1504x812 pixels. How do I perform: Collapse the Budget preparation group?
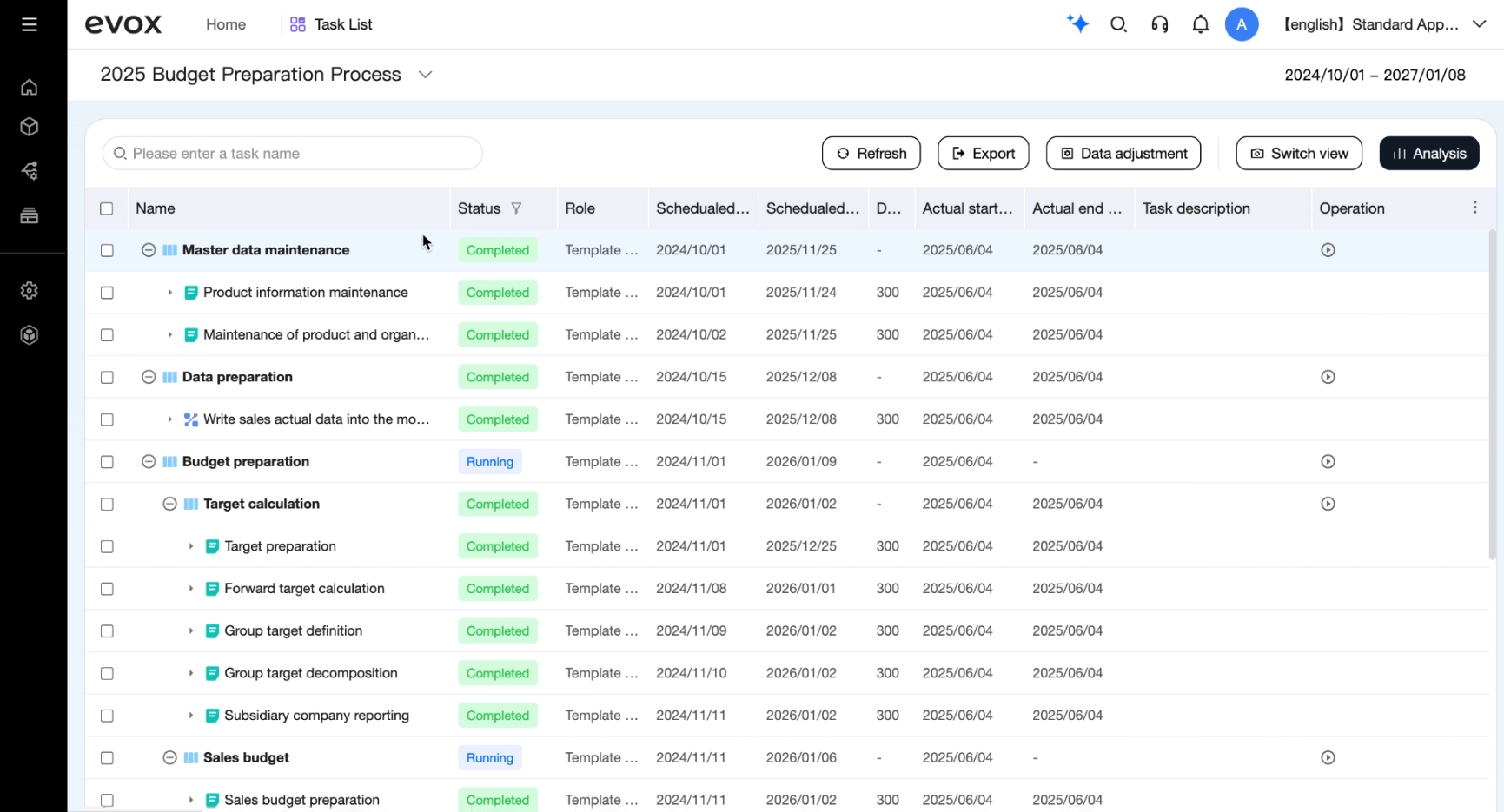[149, 462]
